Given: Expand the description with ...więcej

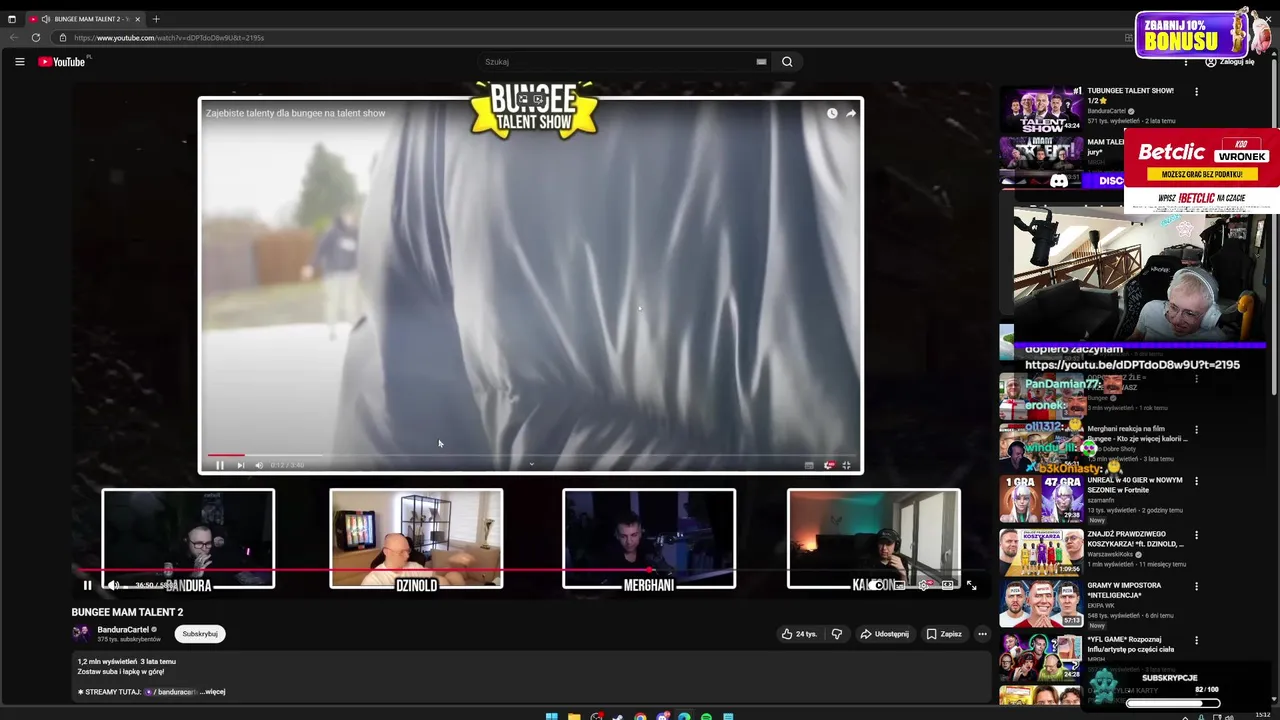Looking at the screenshot, I should (x=212, y=692).
